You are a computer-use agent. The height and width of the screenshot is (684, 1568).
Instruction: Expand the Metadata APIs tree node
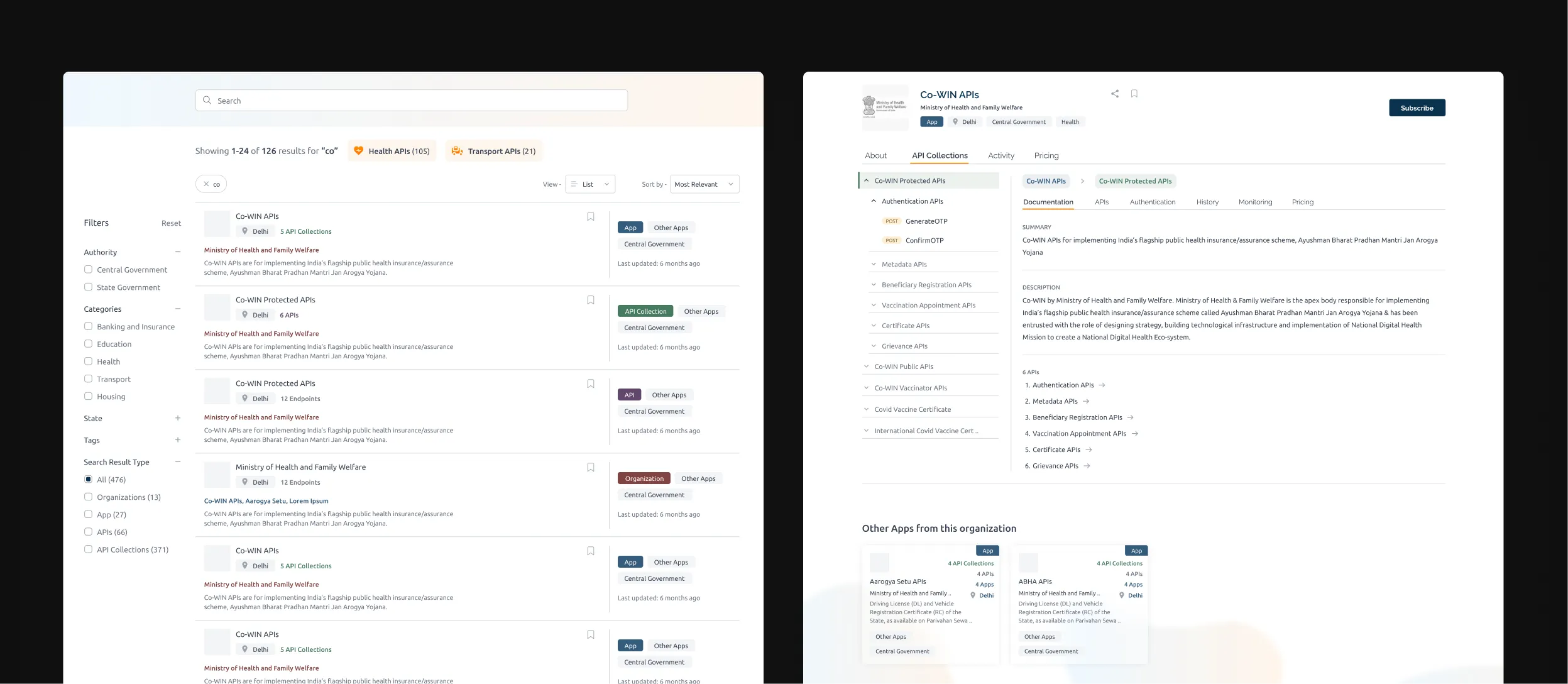coord(874,265)
